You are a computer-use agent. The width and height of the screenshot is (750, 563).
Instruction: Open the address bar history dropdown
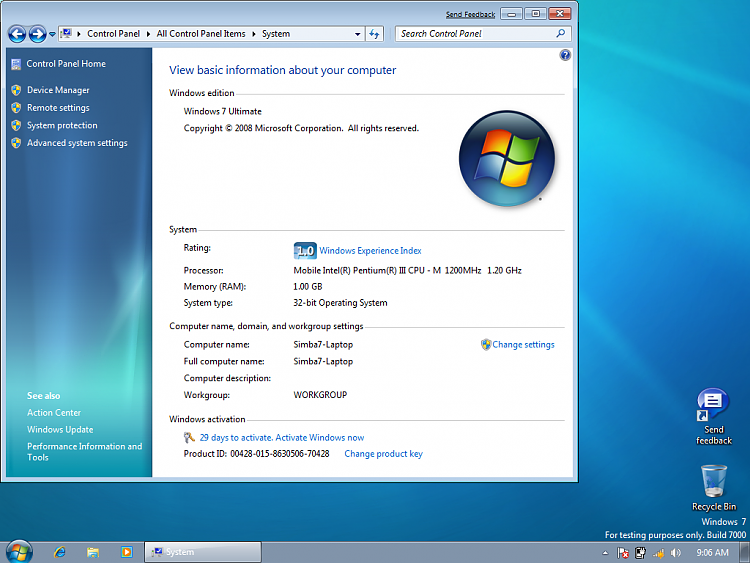point(357,34)
